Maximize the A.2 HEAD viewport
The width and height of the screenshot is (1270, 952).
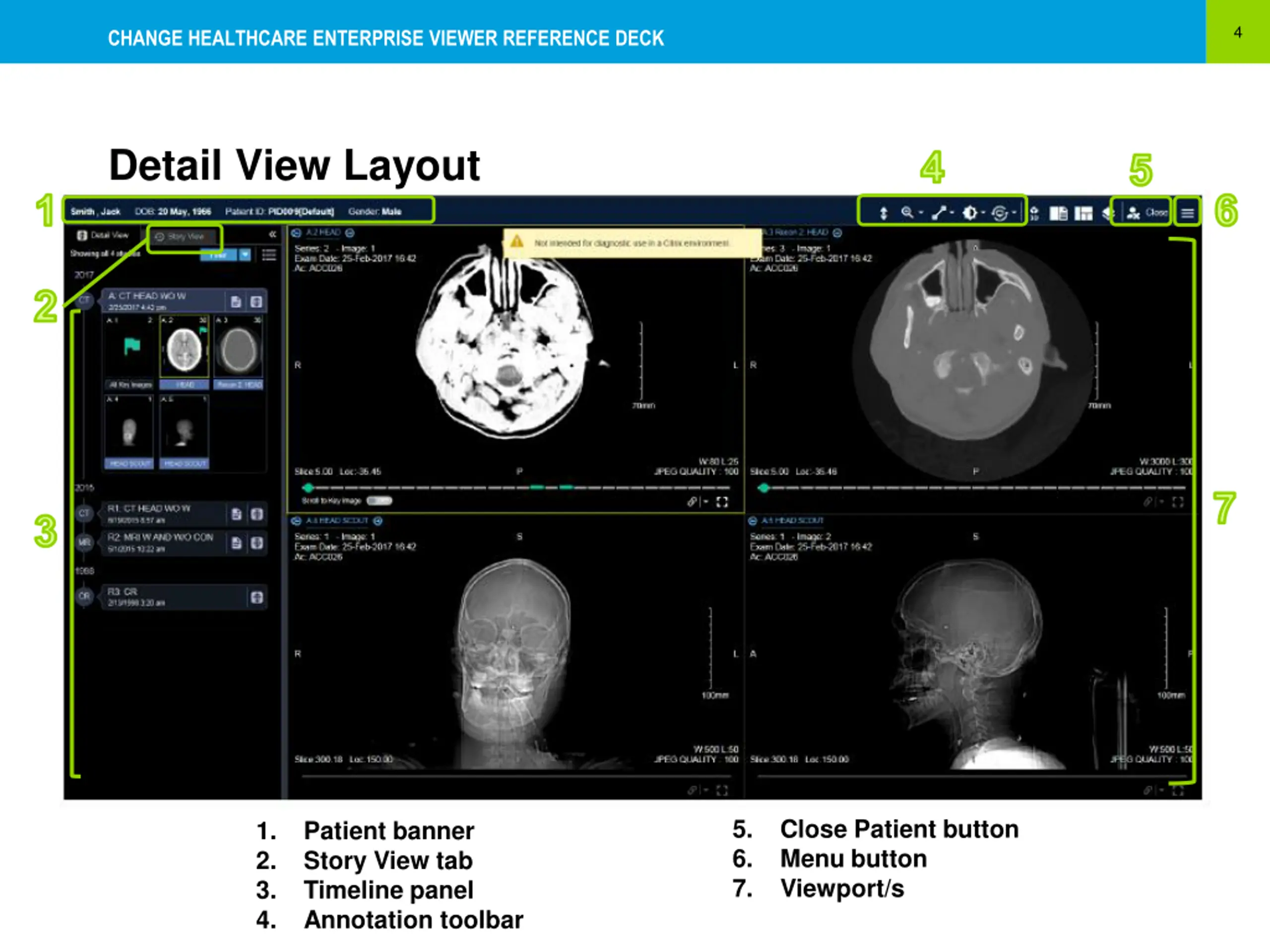click(x=722, y=503)
